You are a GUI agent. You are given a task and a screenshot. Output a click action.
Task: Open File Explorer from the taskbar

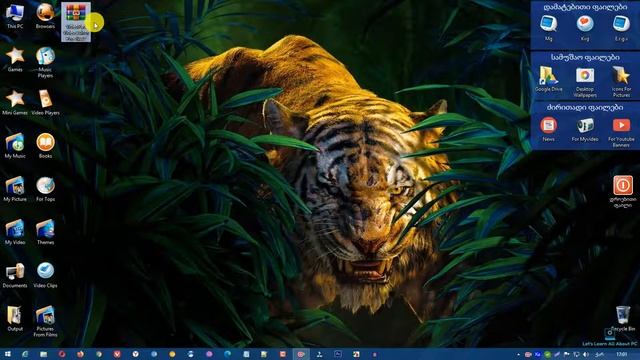tap(43, 354)
